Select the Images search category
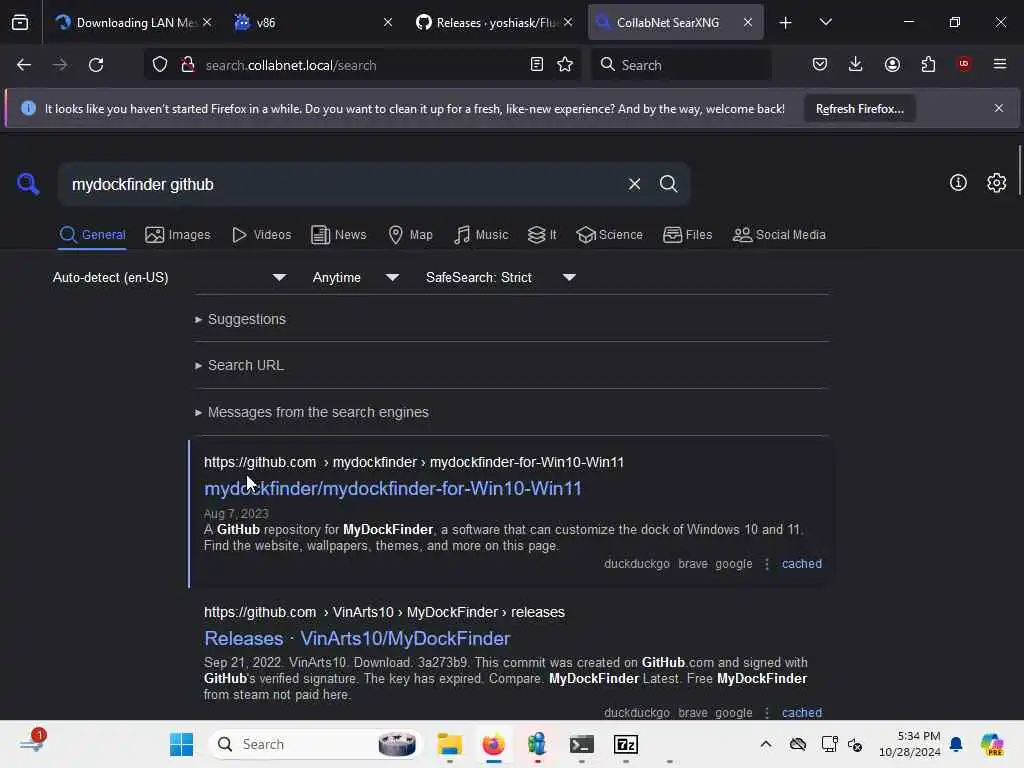Screen dimensions: 1024x768 (x=178, y=235)
